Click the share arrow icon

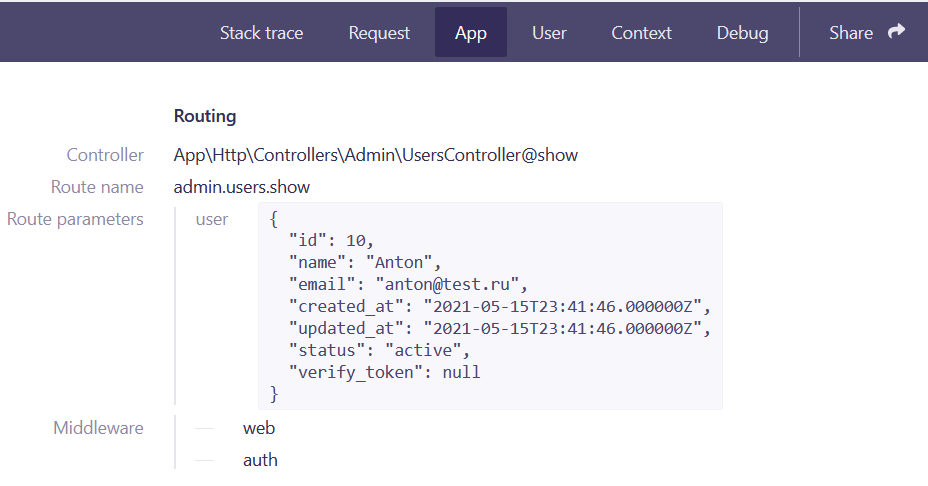(896, 31)
